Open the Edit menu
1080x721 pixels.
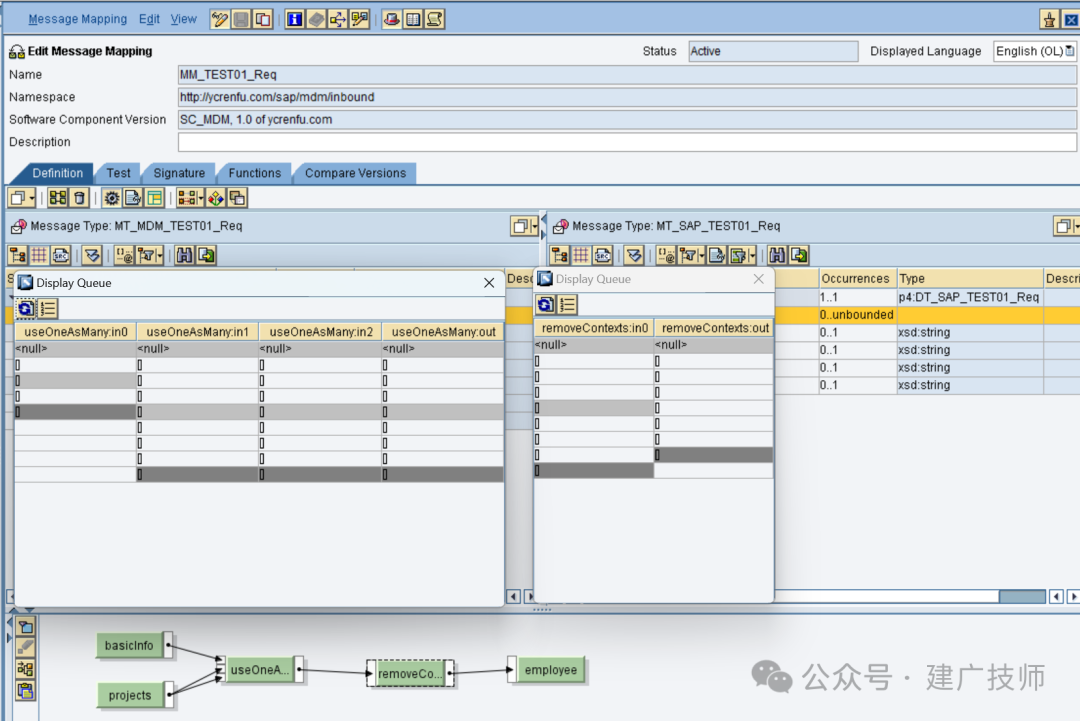149,19
